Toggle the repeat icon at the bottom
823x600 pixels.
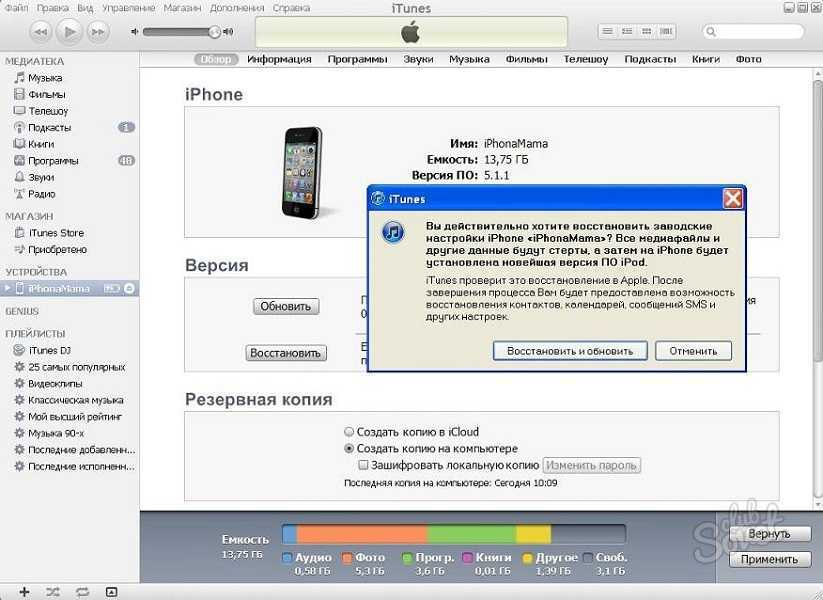(82, 592)
